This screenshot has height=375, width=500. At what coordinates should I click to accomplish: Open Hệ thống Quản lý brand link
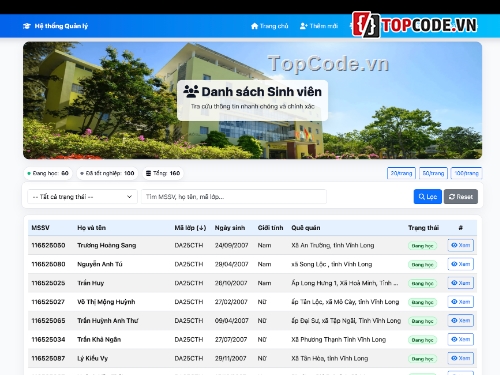(x=55, y=26)
